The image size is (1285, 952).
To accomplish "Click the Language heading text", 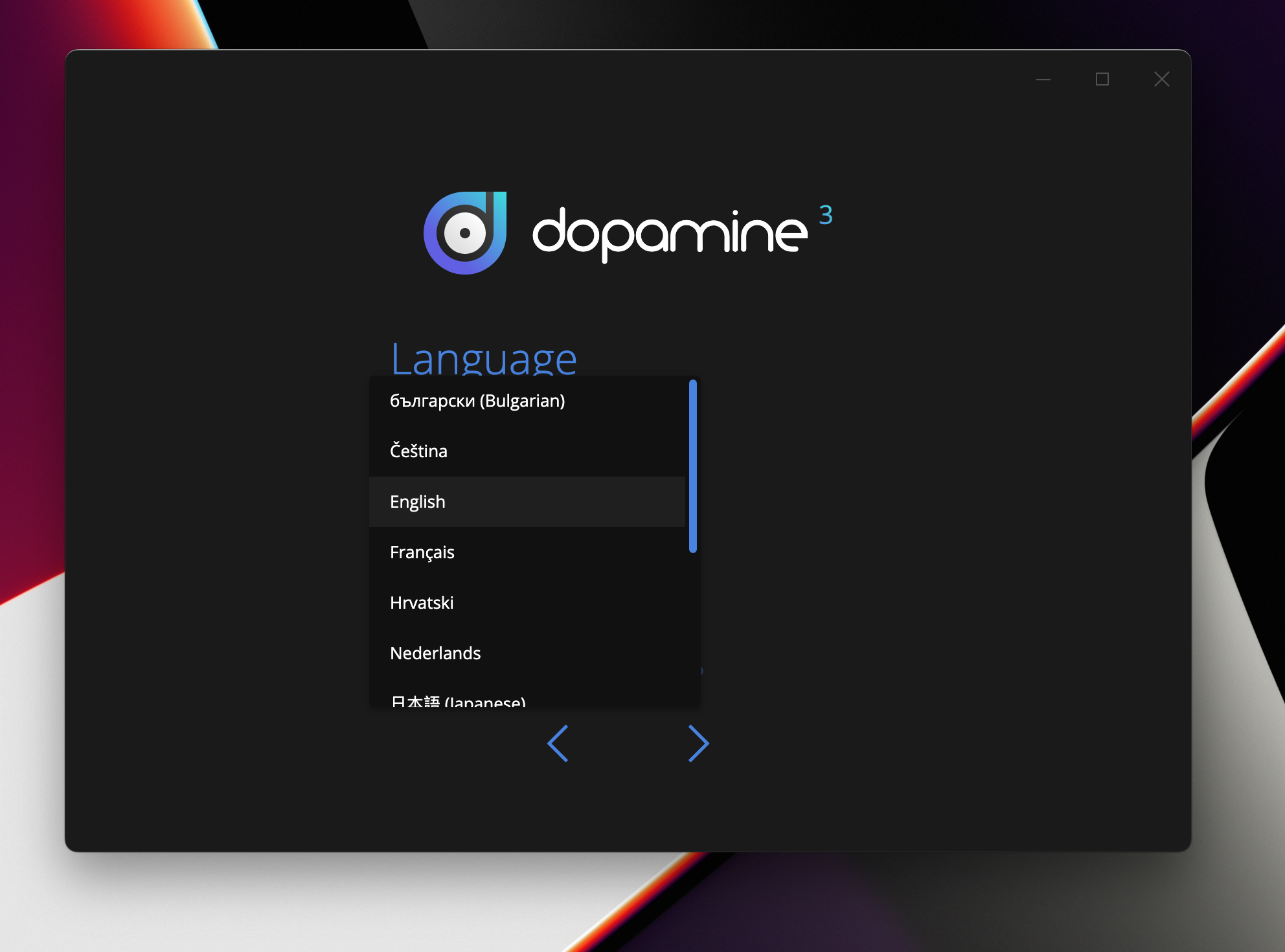I will (483, 357).
